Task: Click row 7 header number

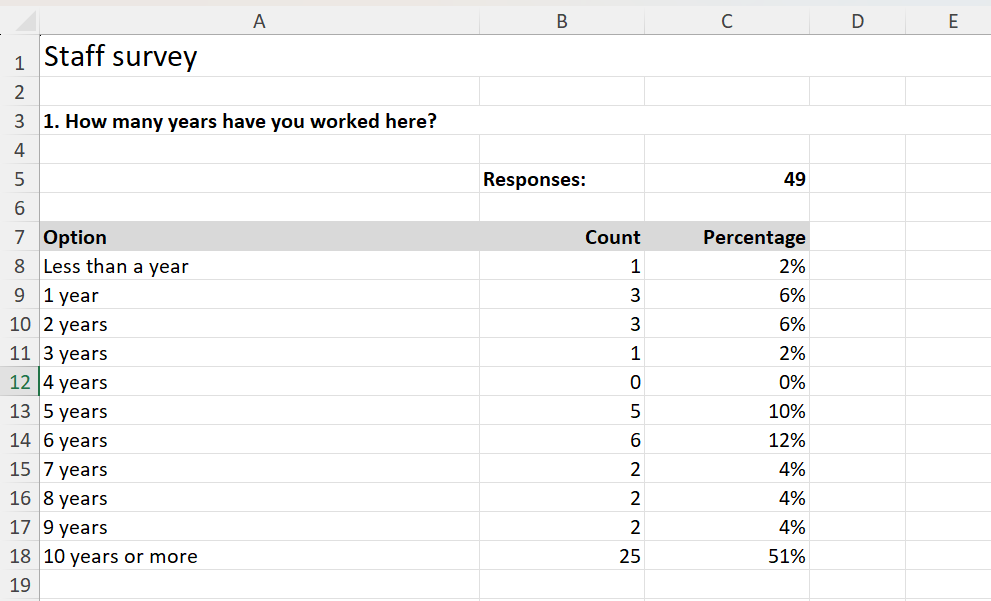Action: (20, 238)
